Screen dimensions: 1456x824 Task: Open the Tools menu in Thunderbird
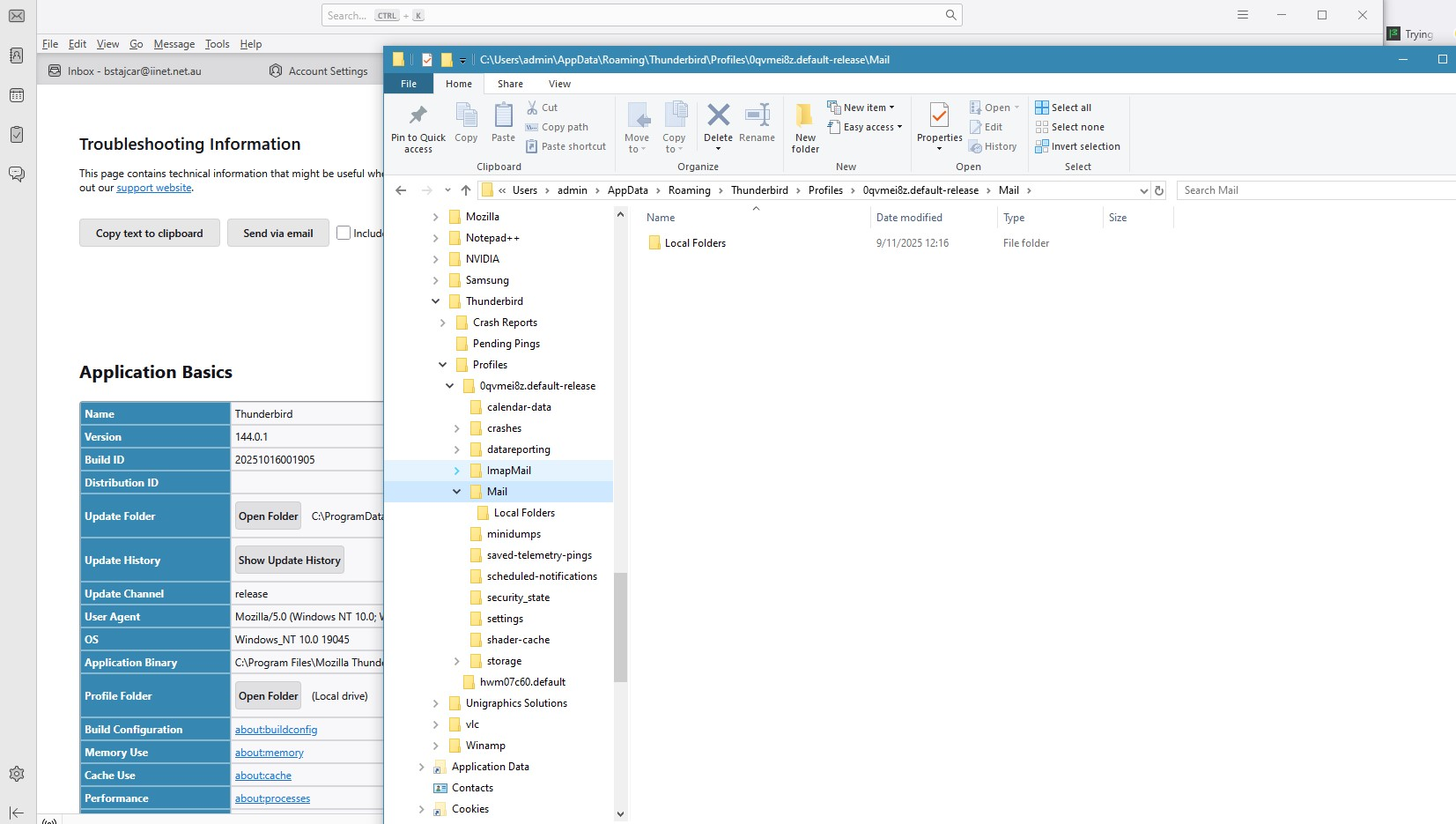pyautogui.click(x=217, y=44)
